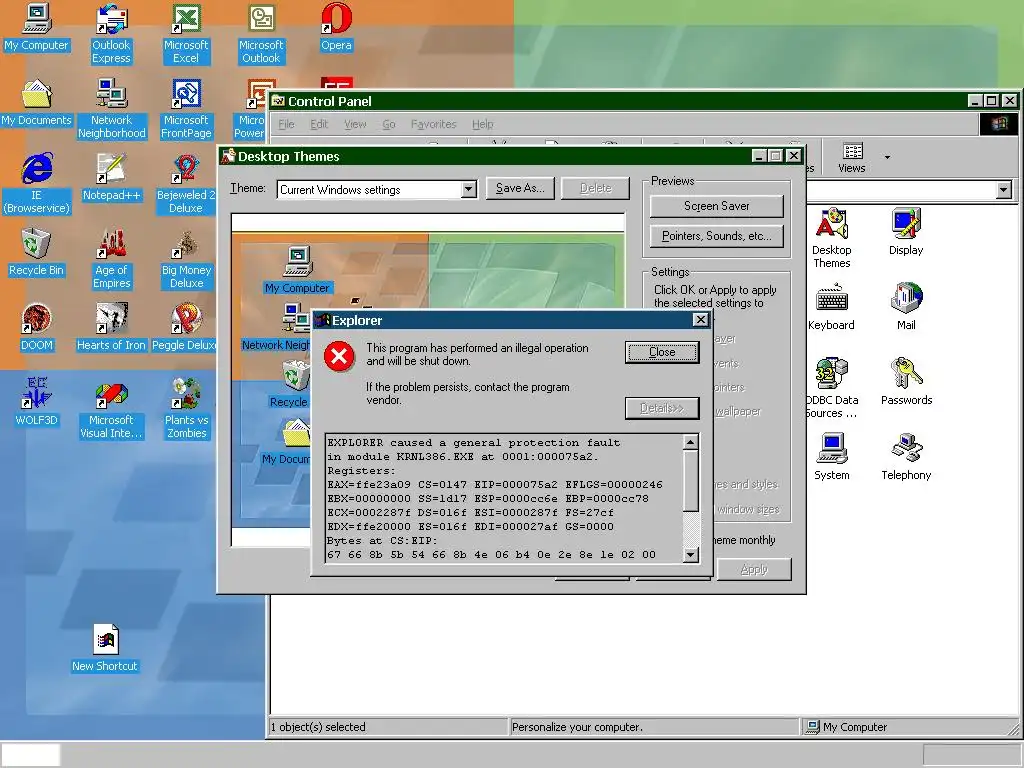Expand the Views dropdown arrow
This screenshot has width=1024, height=768.
(887, 157)
